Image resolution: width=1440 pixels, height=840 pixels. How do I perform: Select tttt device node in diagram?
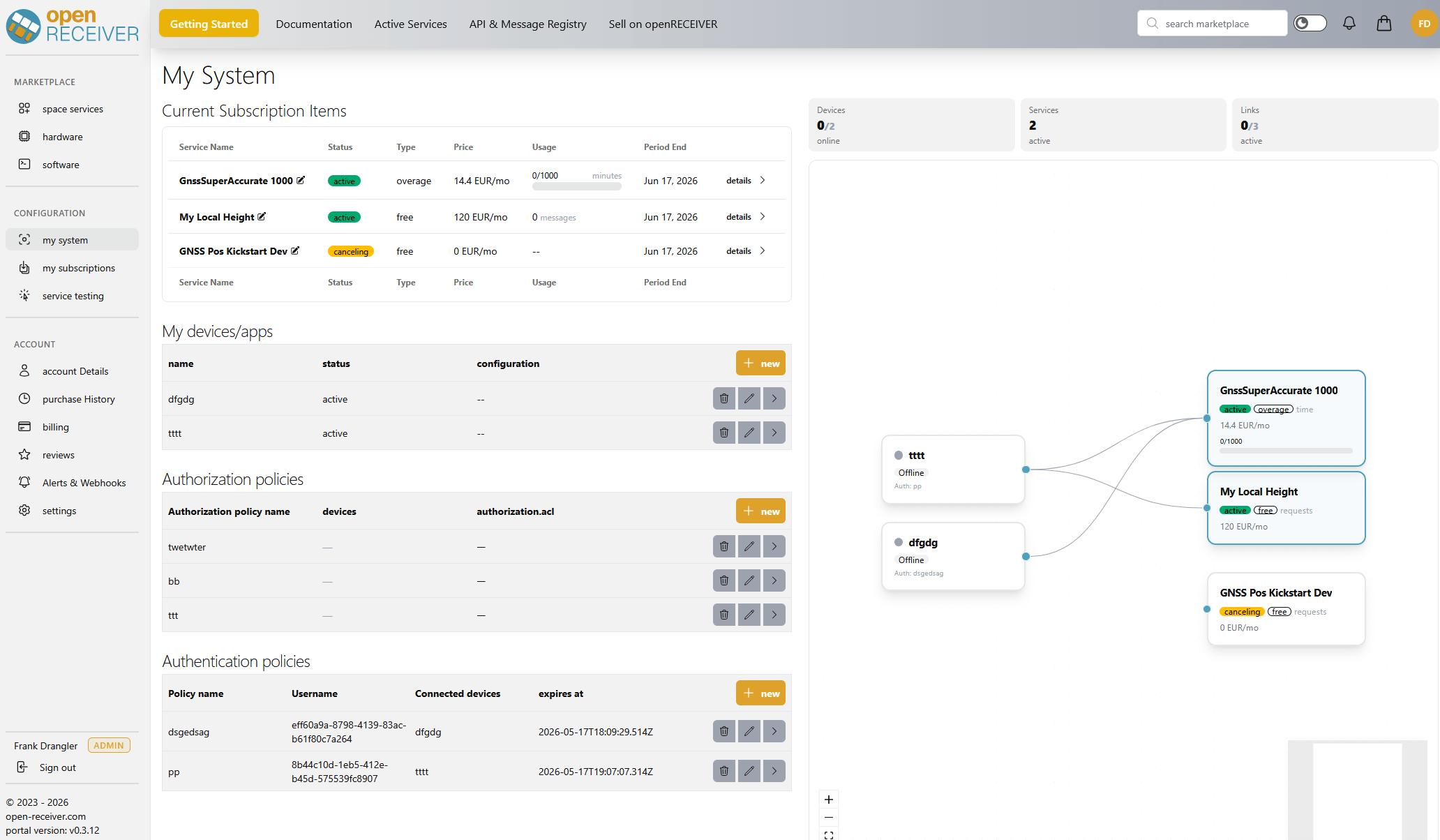tap(953, 470)
